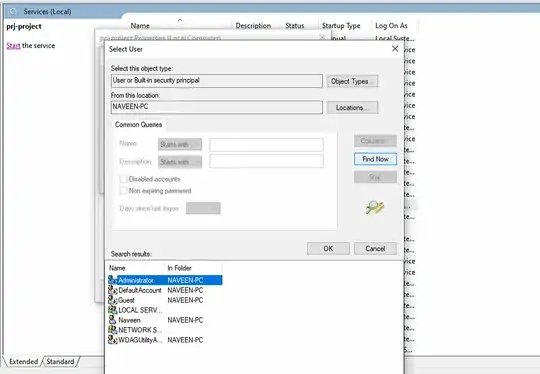Click NAVEEN-PC folder cell for Naveen
This screenshot has height=374, width=540.
[x=185, y=320]
